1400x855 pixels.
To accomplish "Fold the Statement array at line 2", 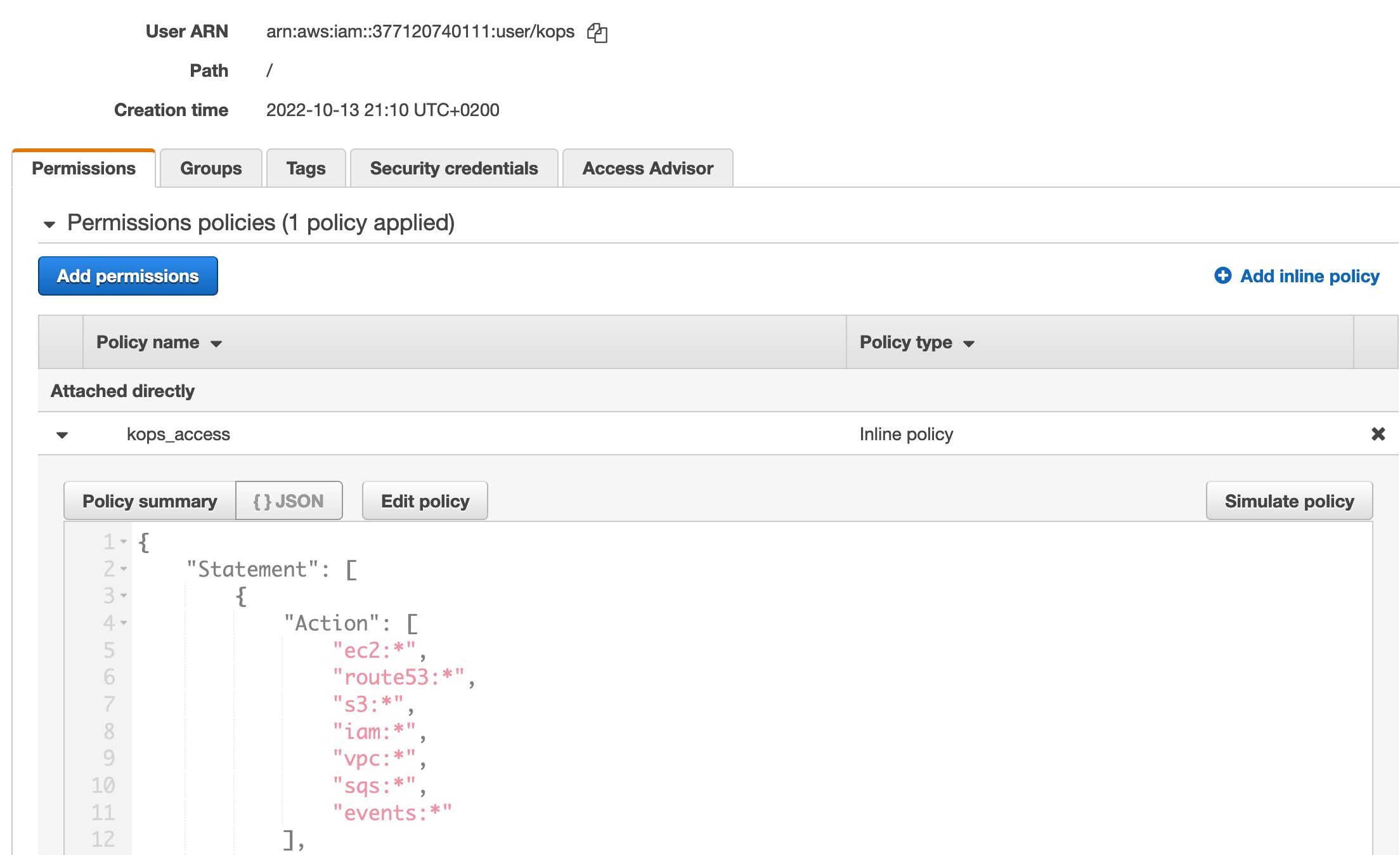I will coord(124,569).
